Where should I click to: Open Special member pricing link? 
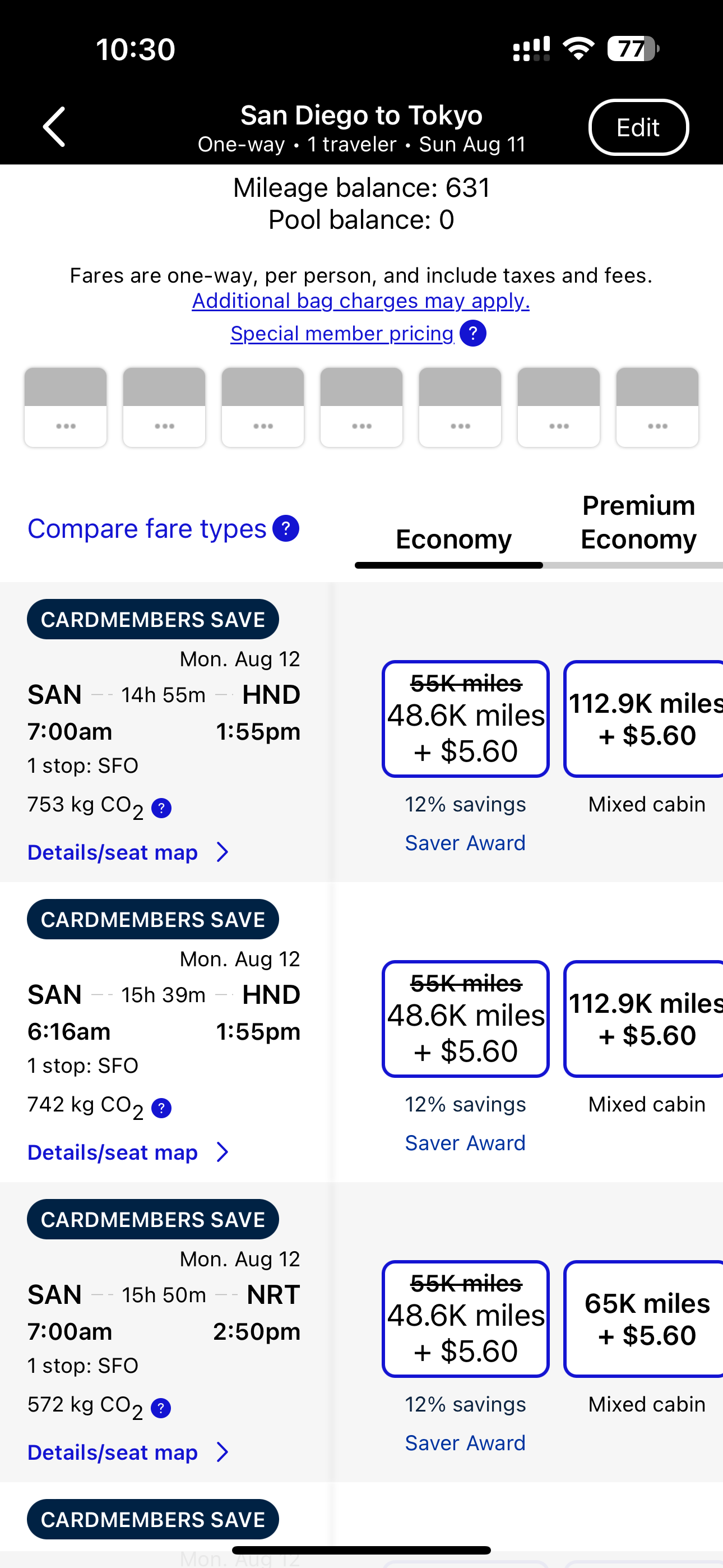click(x=342, y=334)
